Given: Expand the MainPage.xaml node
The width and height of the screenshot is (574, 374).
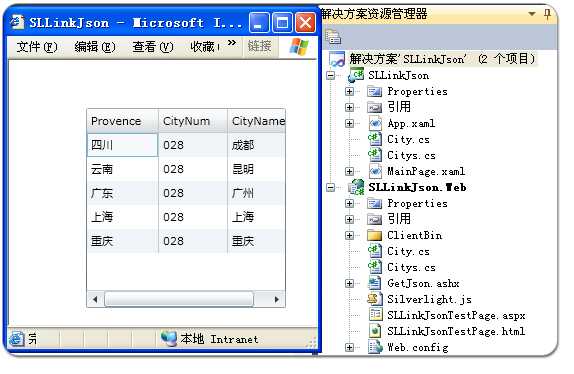Looking at the screenshot, I should coord(349,171).
